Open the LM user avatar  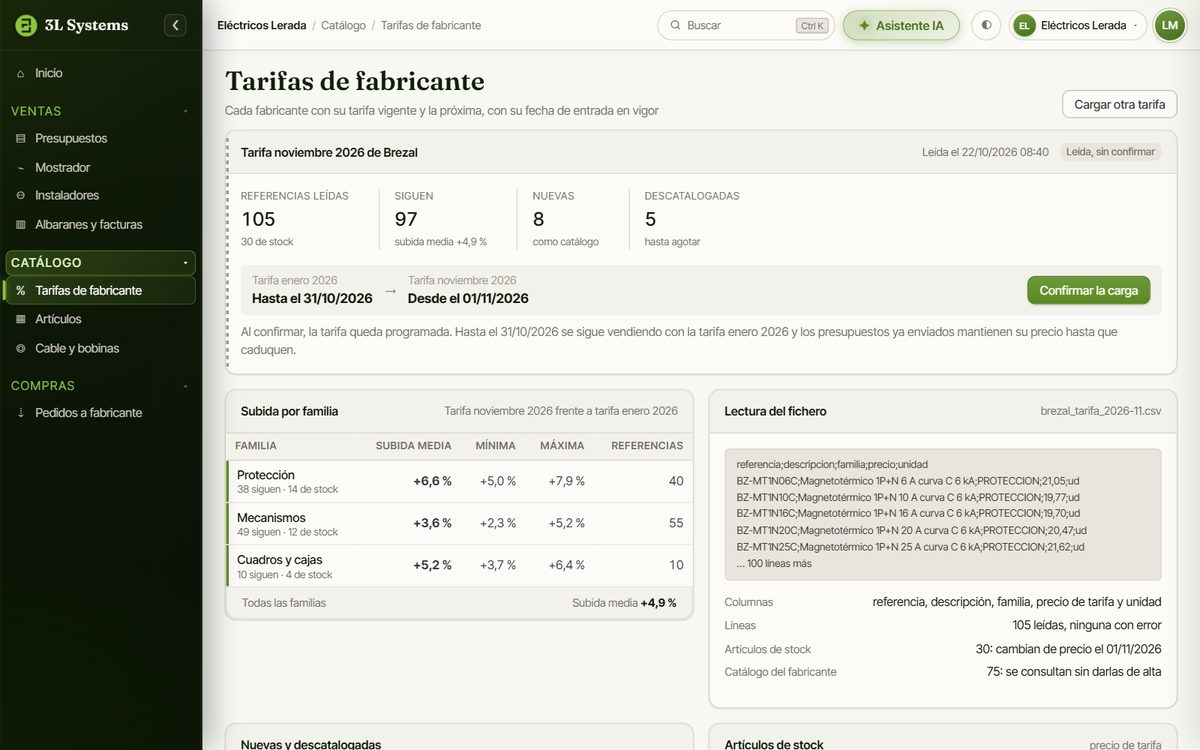pyautogui.click(x=1169, y=25)
